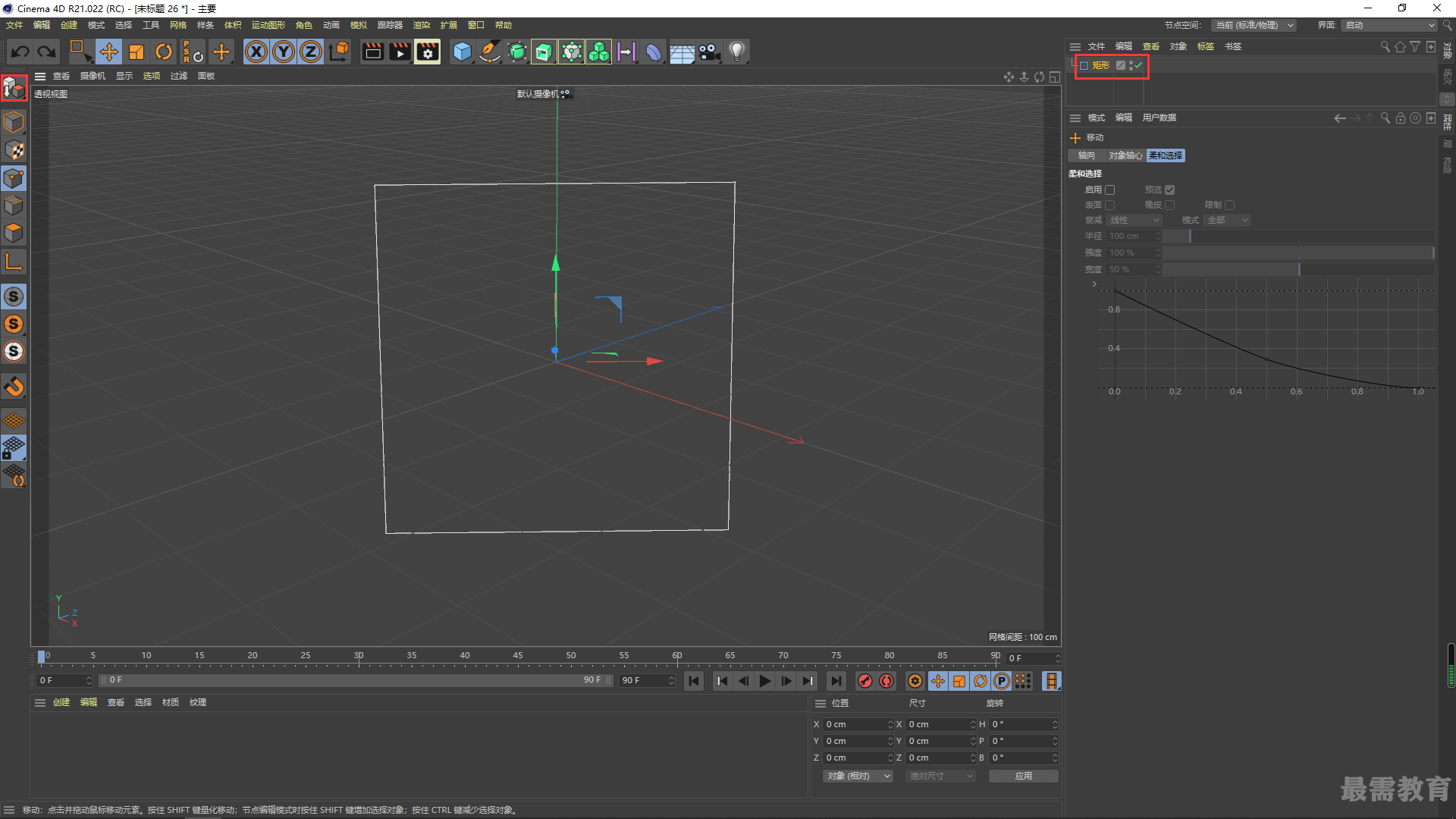Adjust the 宽度 slider
This screenshot has width=1456, height=819.
(x=1298, y=269)
